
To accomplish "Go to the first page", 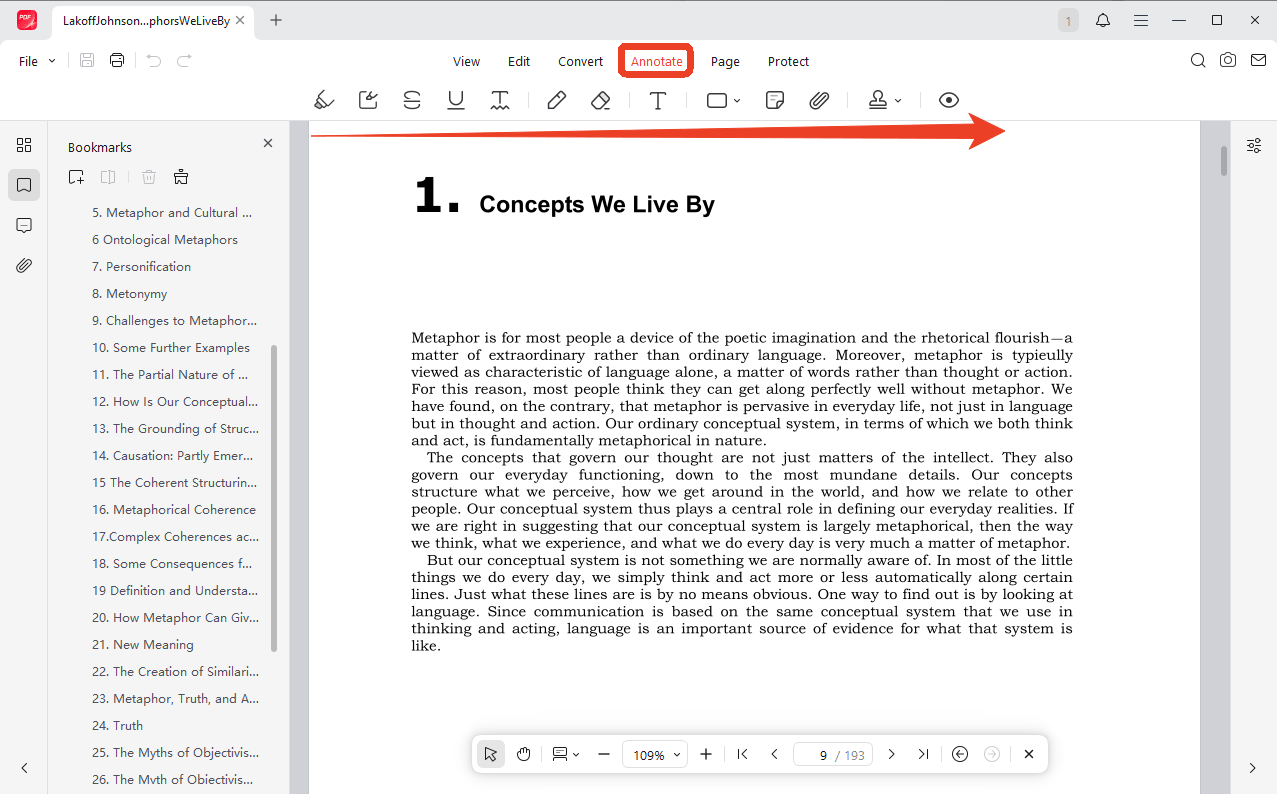I will pos(742,754).
